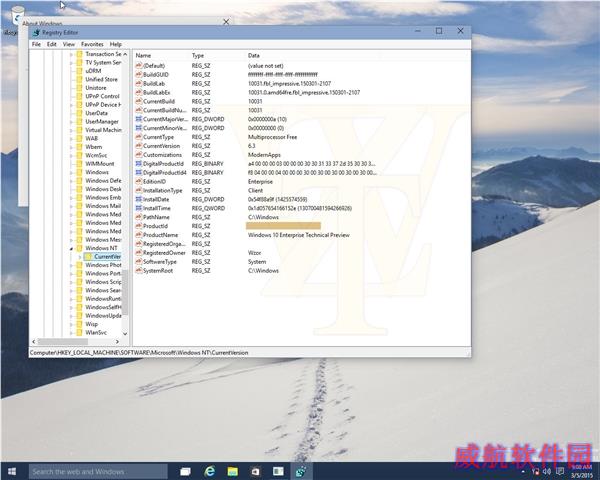Select the (Default) value icon
The width and height of the screenshot is (600, 480).
point(139,66)
